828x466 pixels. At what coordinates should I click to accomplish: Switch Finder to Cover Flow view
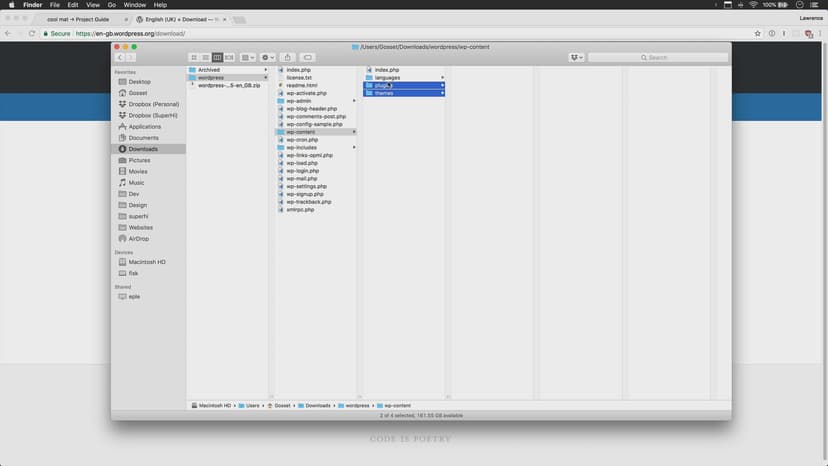click(x=229, y=57)
